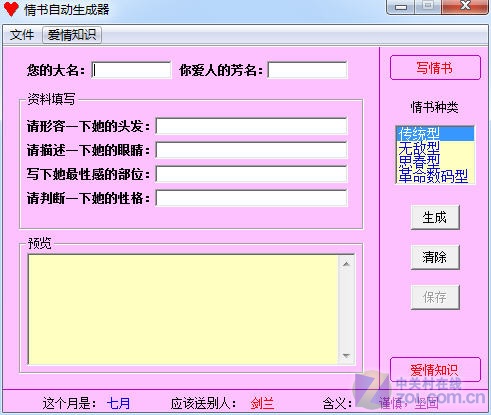Minimize the 情书自动生成器 window
The height and width of the screenshot is (415, 491).
point(401,7)
